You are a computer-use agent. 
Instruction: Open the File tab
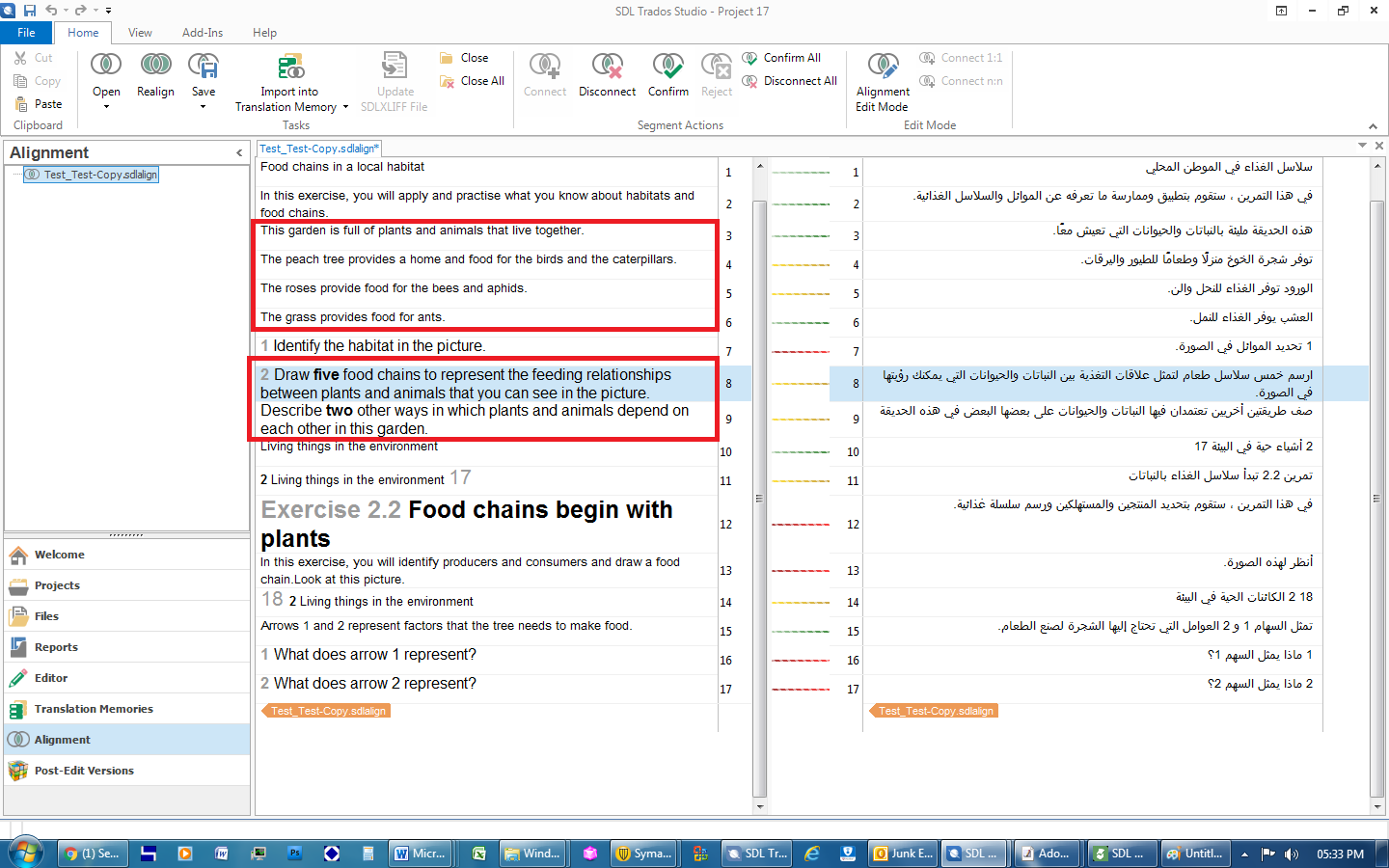pos(26,33)
